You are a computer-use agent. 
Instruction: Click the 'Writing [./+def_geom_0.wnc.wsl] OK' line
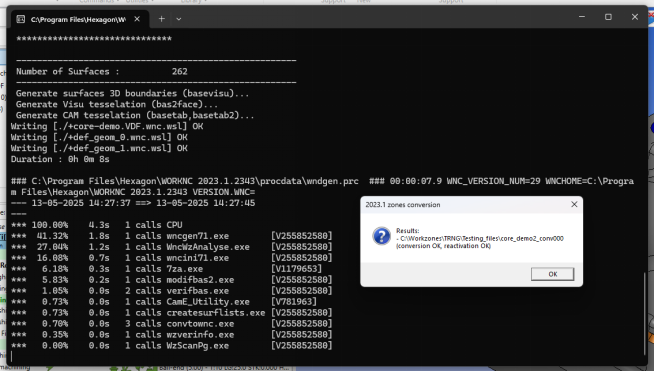point(99,137)
